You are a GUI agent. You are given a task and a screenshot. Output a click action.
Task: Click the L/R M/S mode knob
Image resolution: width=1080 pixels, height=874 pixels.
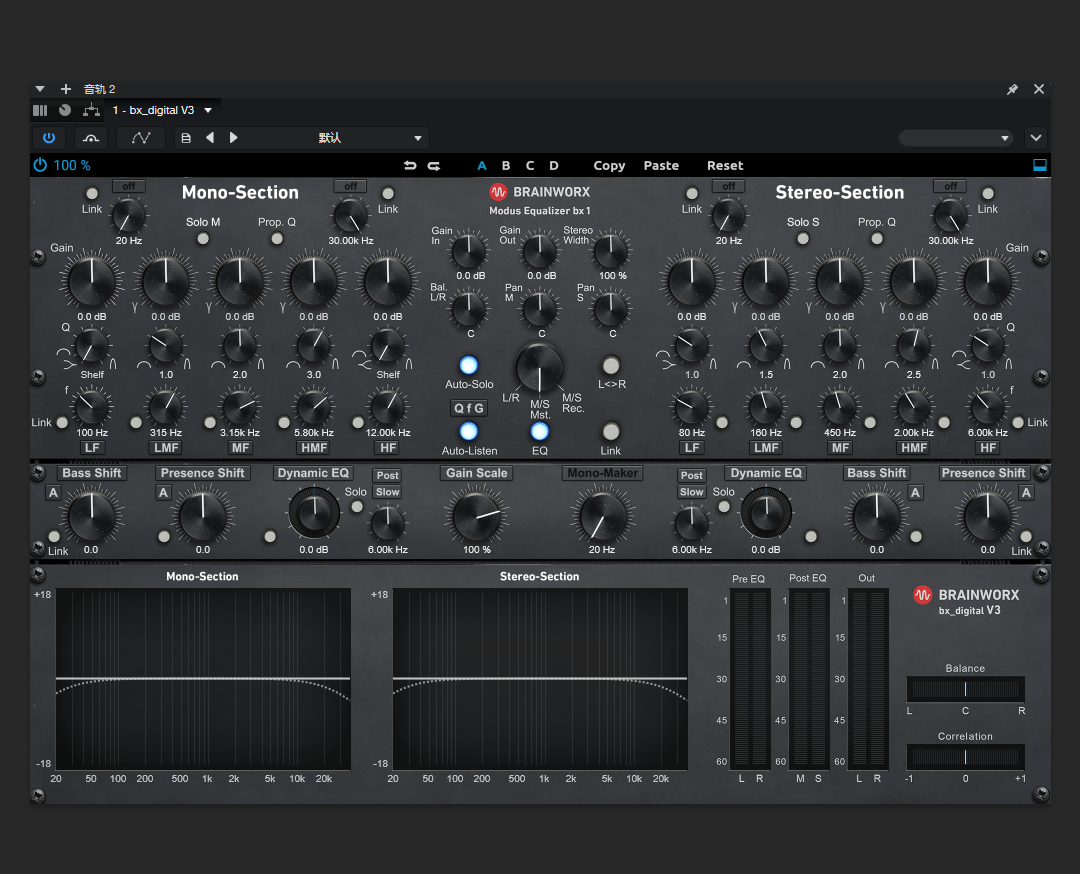(539, 368)
